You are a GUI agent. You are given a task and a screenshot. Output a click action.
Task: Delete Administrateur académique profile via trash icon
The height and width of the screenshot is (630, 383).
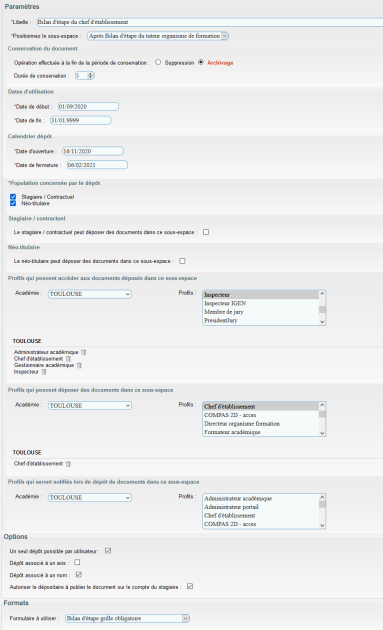coord(83,352)
